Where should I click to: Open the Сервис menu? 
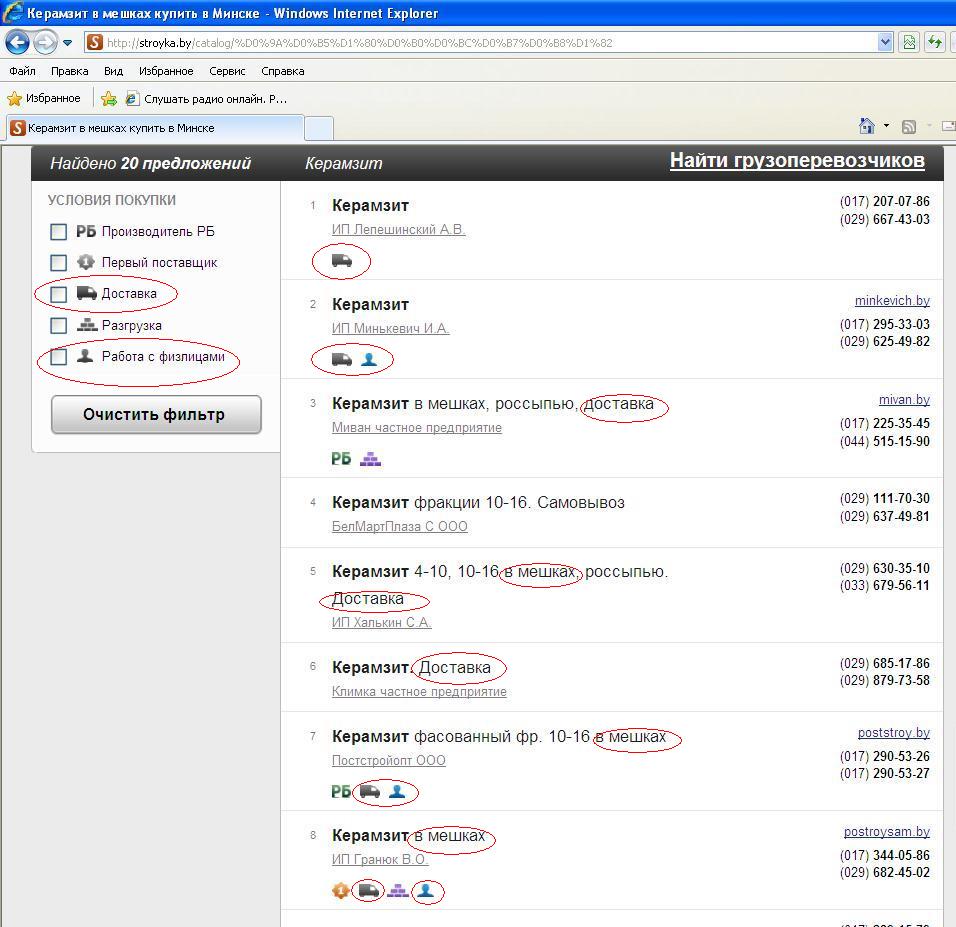click(x=227, y=71)
